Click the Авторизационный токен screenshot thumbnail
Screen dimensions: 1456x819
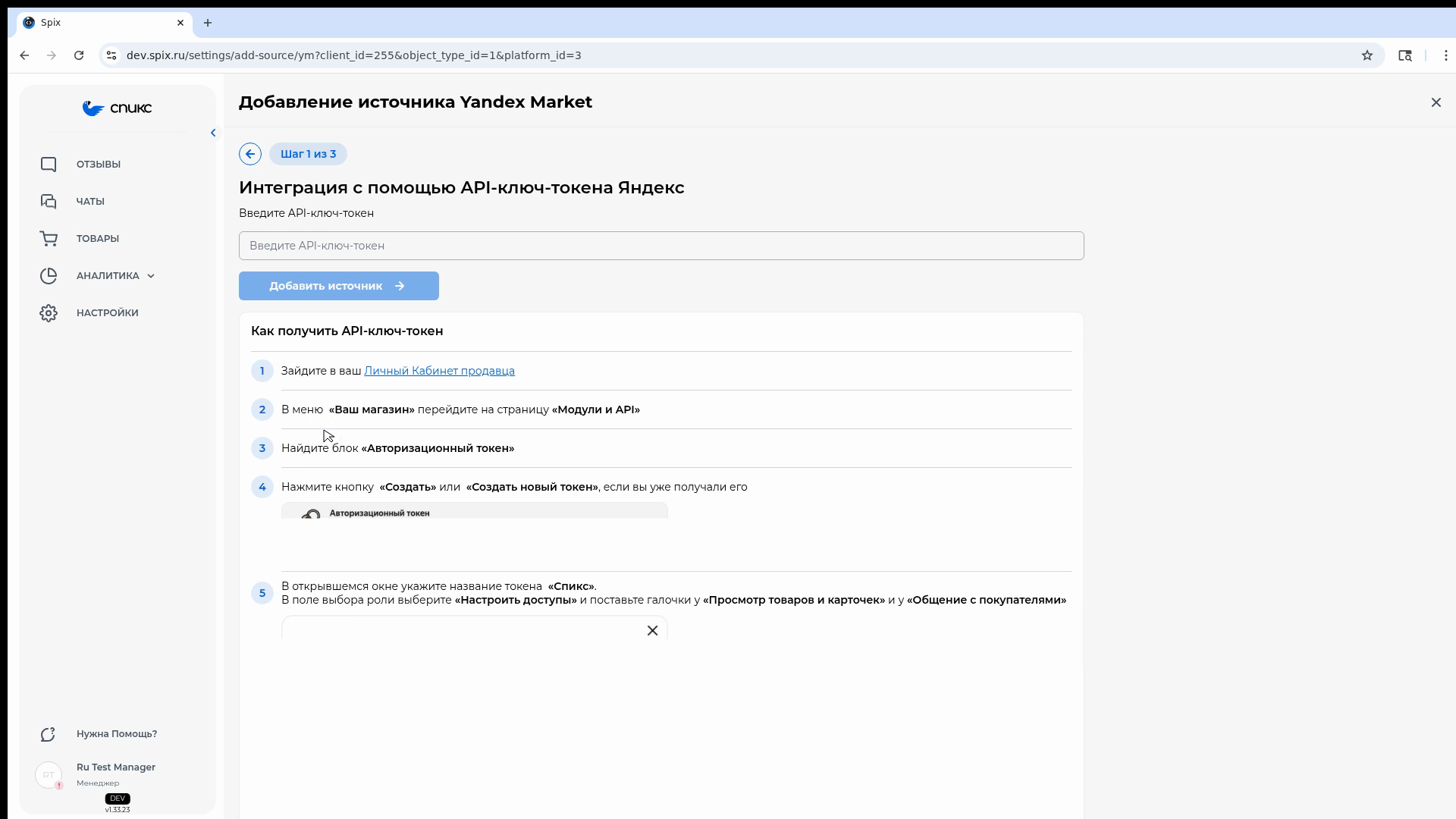click(x=475, y=510)
